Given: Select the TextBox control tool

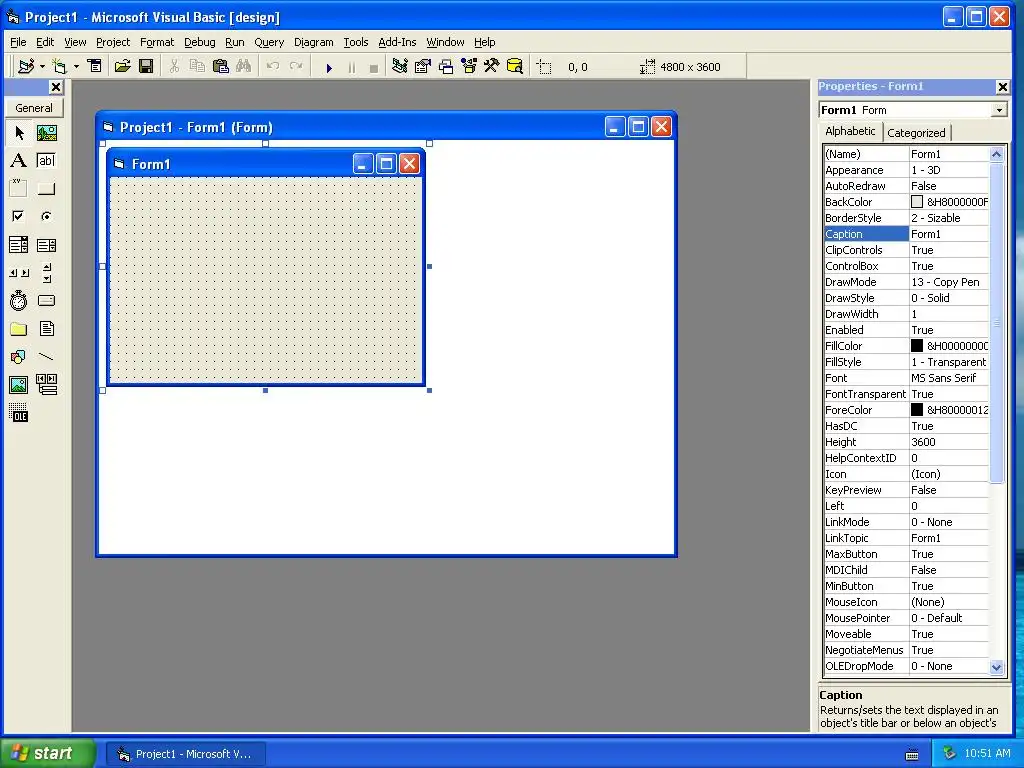Looking at the screenshot, I should click(x=46, y=161).
